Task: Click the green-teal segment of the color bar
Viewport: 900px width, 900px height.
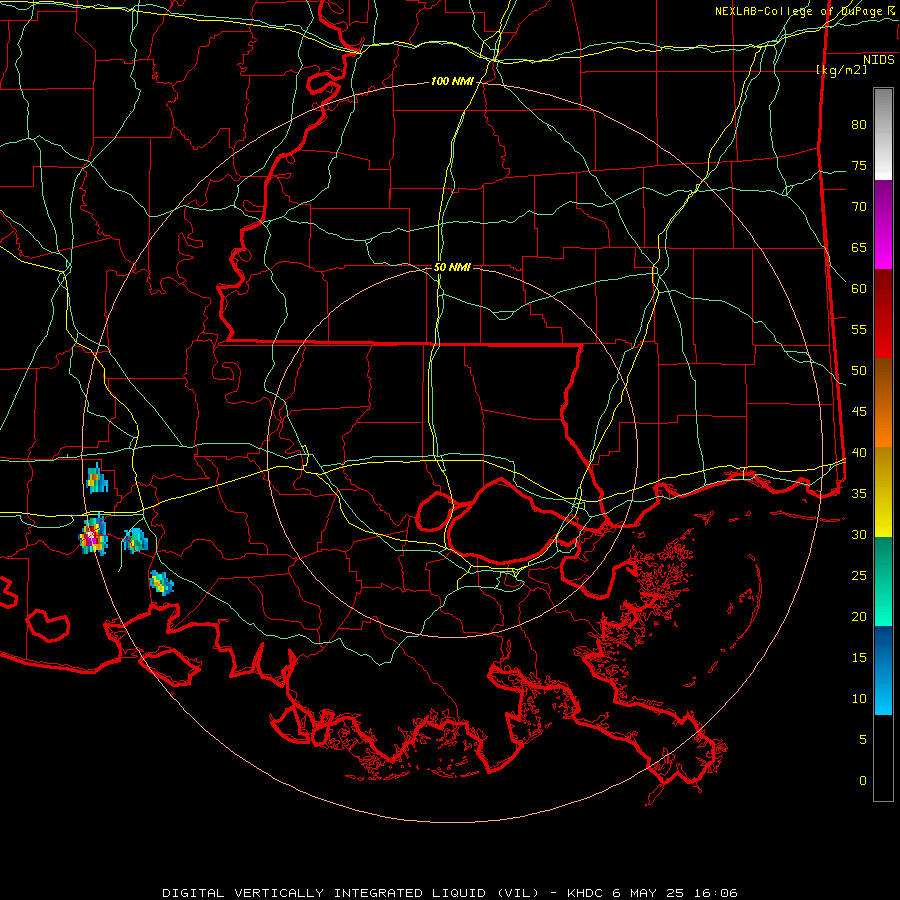Action: [883, 581]
